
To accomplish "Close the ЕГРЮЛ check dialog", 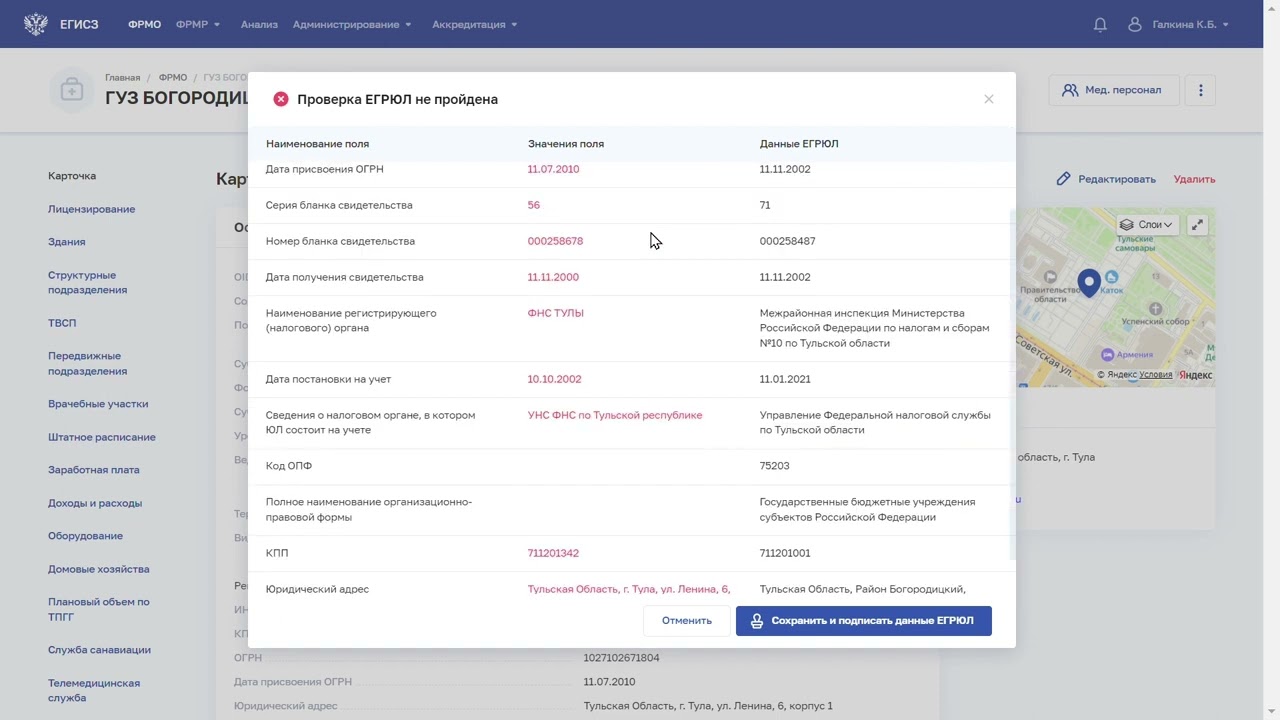I will 988,99.
